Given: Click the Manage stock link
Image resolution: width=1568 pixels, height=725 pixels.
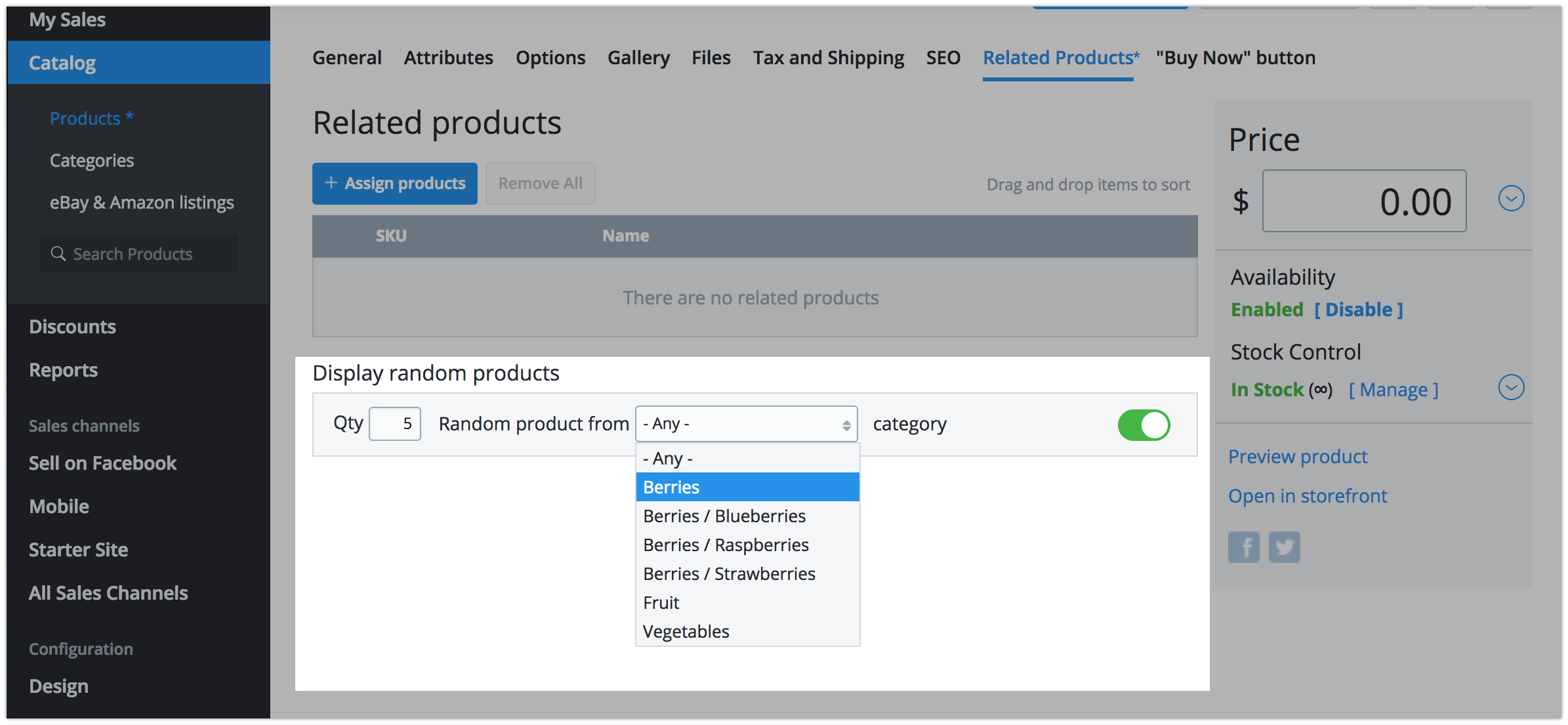Looking at the screenshot, I should tap(1393, 390).
